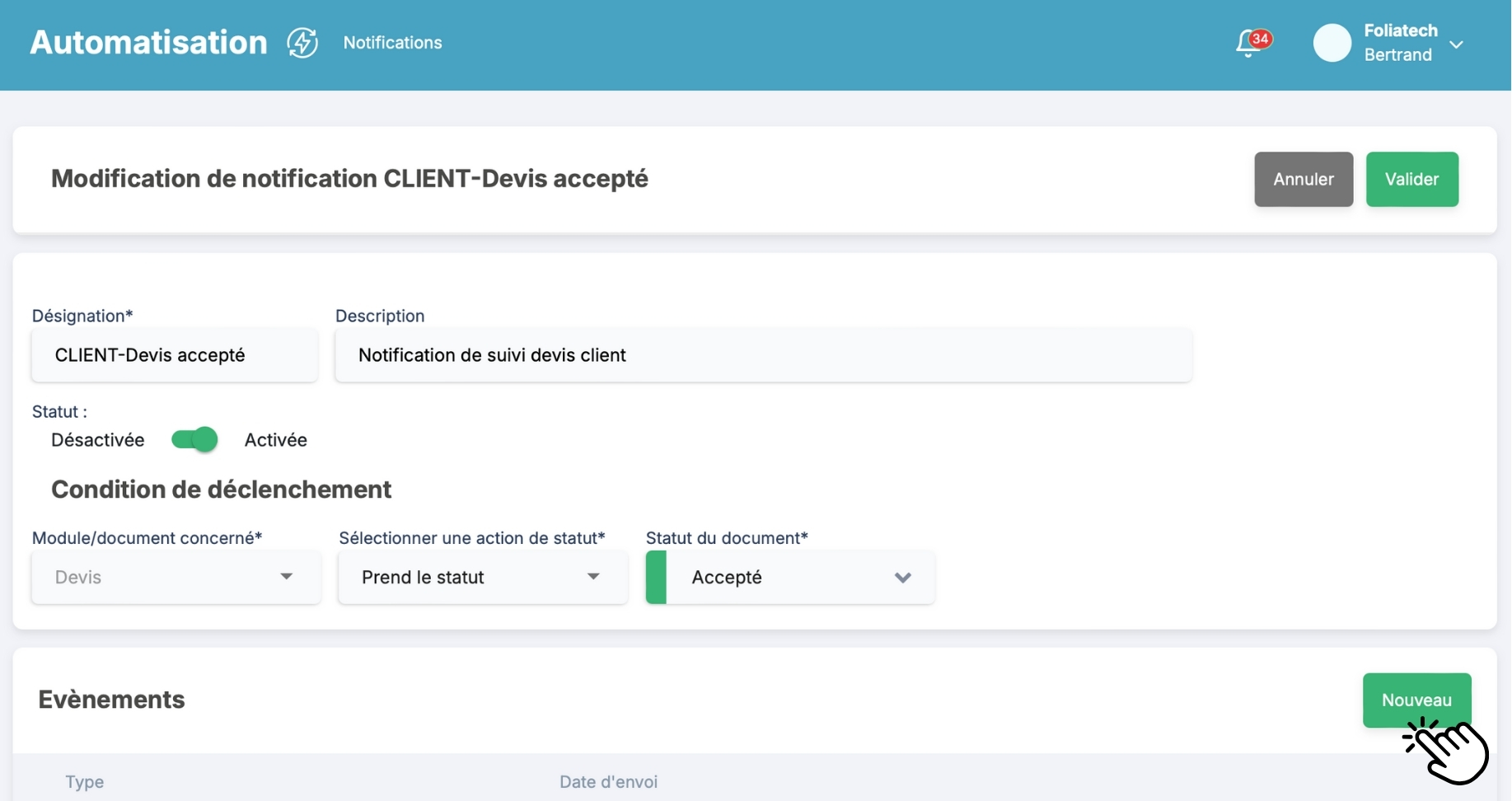This screenshot has height=801, width=1512.
Task: Toggle the Statut activation switch
Action: click(x=194, y=440)
